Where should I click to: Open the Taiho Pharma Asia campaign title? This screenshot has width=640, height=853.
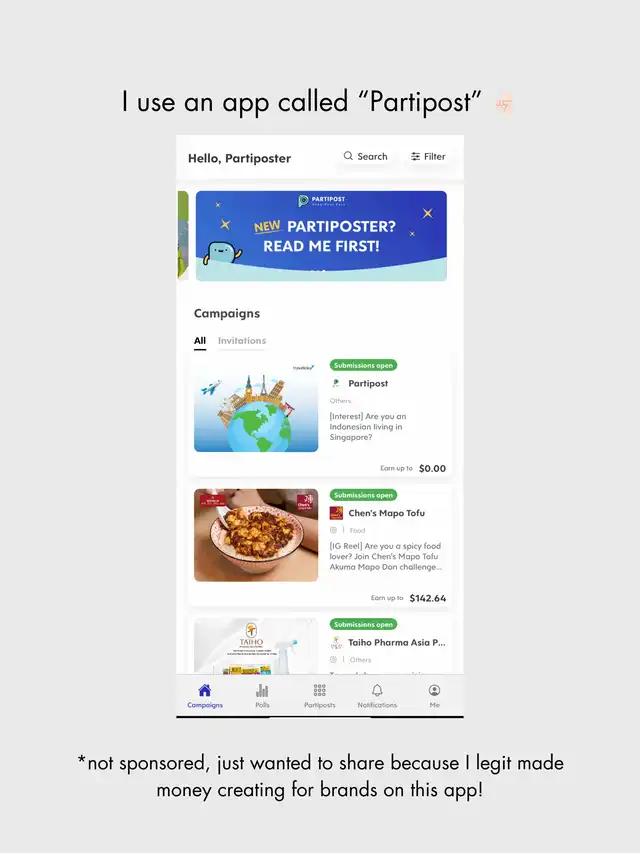397,642
